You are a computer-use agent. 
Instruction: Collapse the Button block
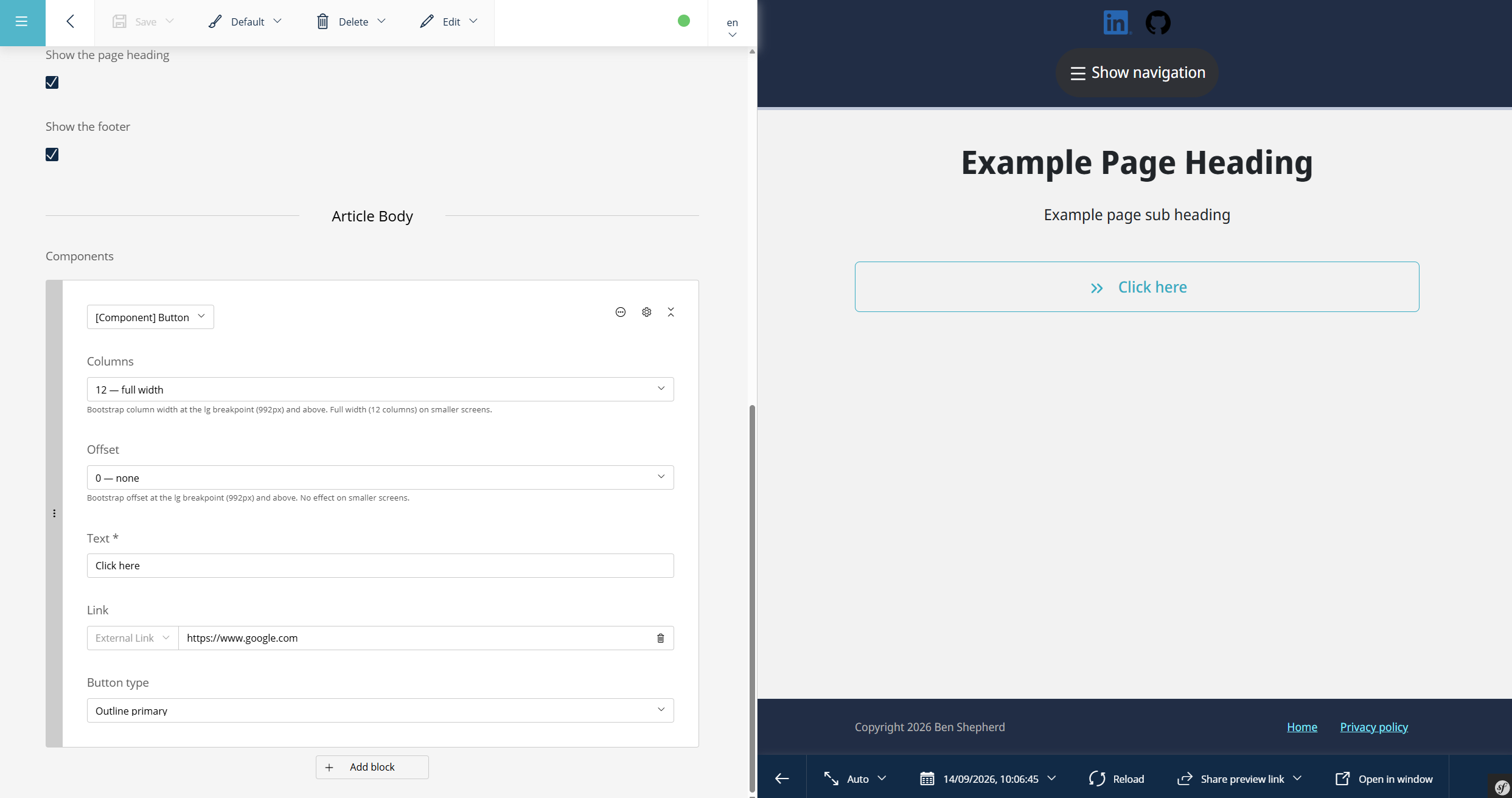[671, 312]
